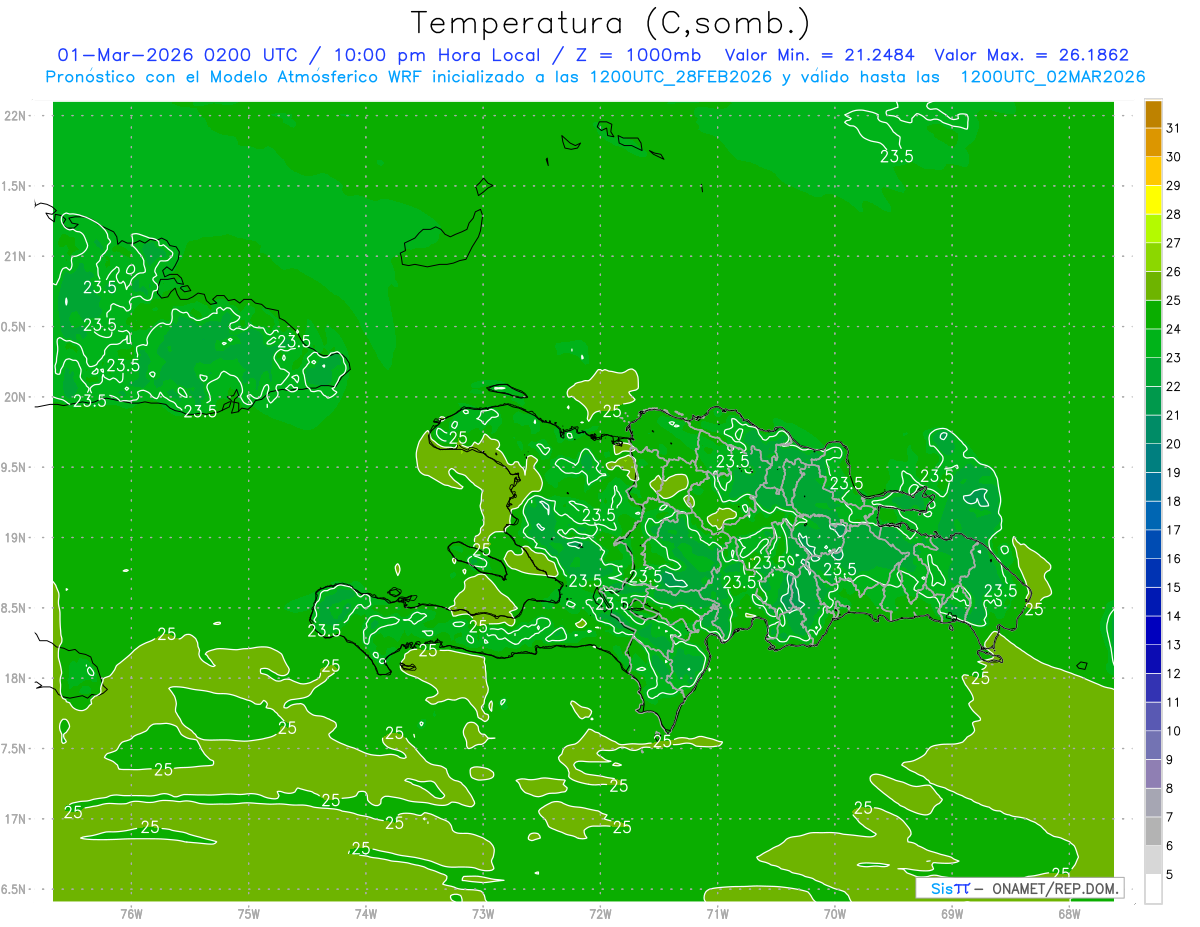
Task: Click the "72W" longitude label
Action: pyautogui.click(x=600, y=913)
